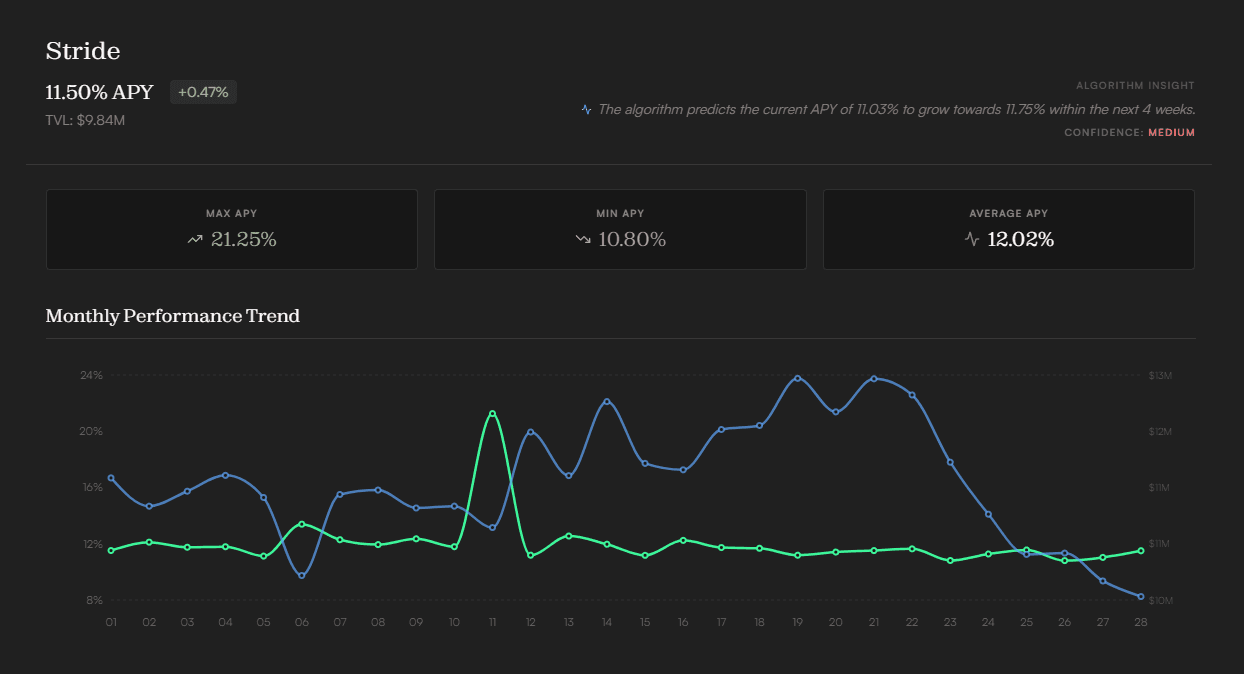Click the x-axis label 11
The image size is (1244, 674).
click(x=492, y=622)
